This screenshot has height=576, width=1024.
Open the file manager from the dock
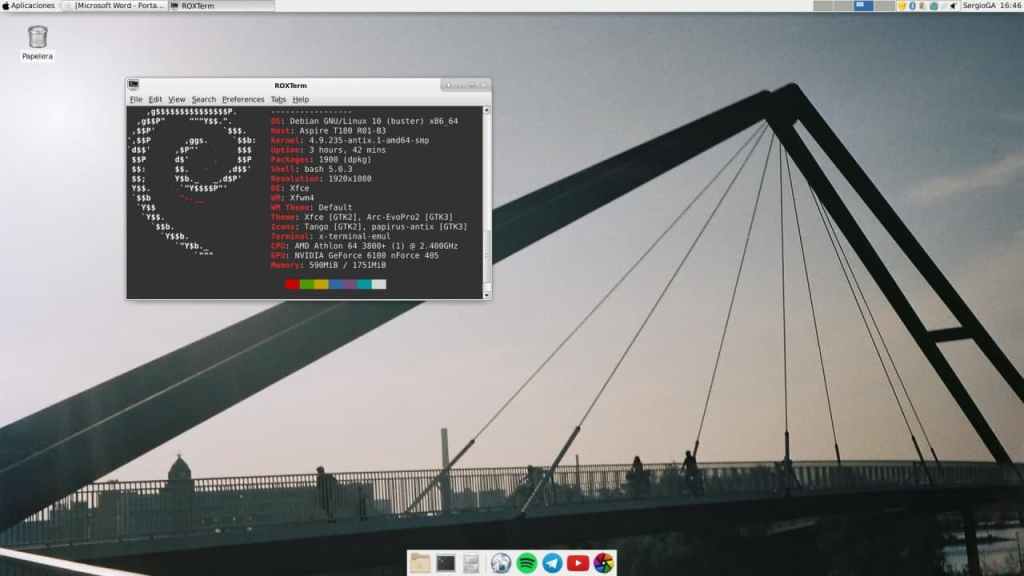pos(420,563)
